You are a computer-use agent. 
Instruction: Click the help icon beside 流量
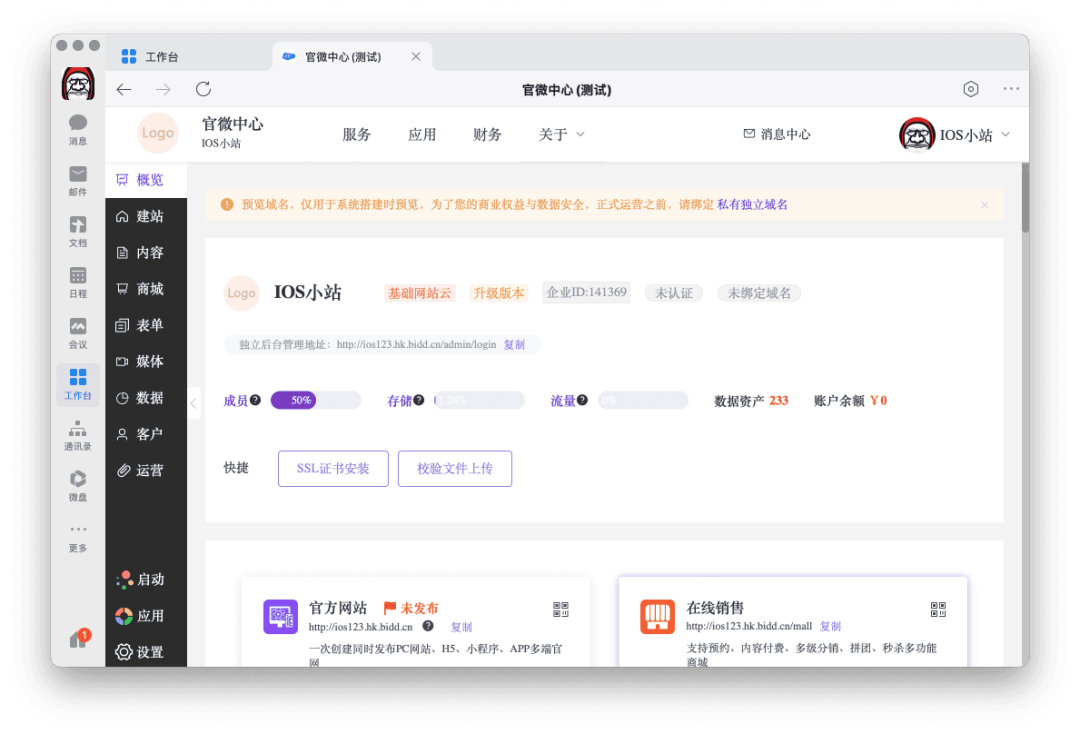point(582,400)
